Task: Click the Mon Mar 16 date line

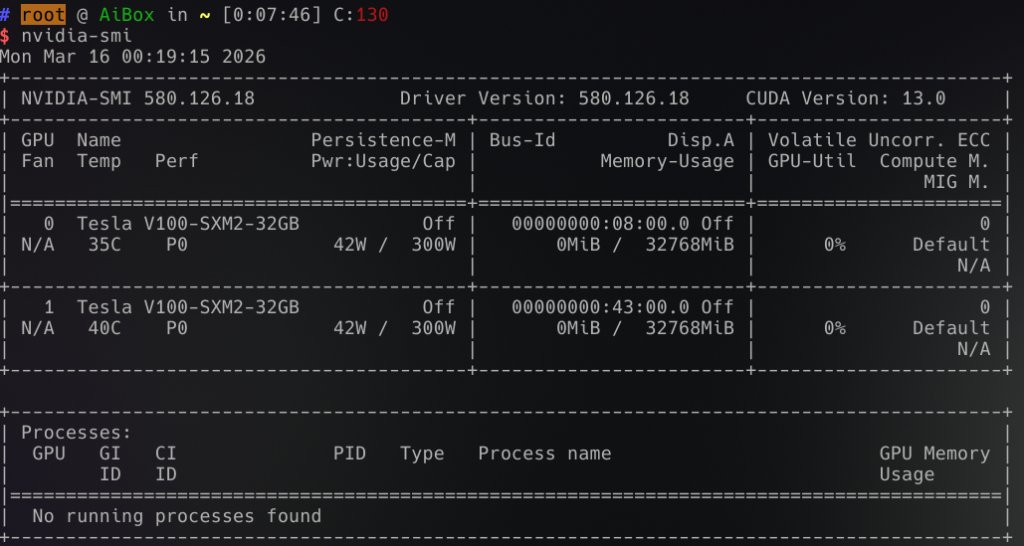Action: coord(133,57)
